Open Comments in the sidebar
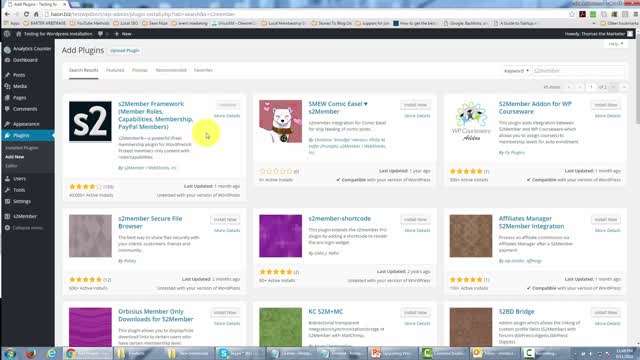 pyautogui.click(x=24, y=109)
